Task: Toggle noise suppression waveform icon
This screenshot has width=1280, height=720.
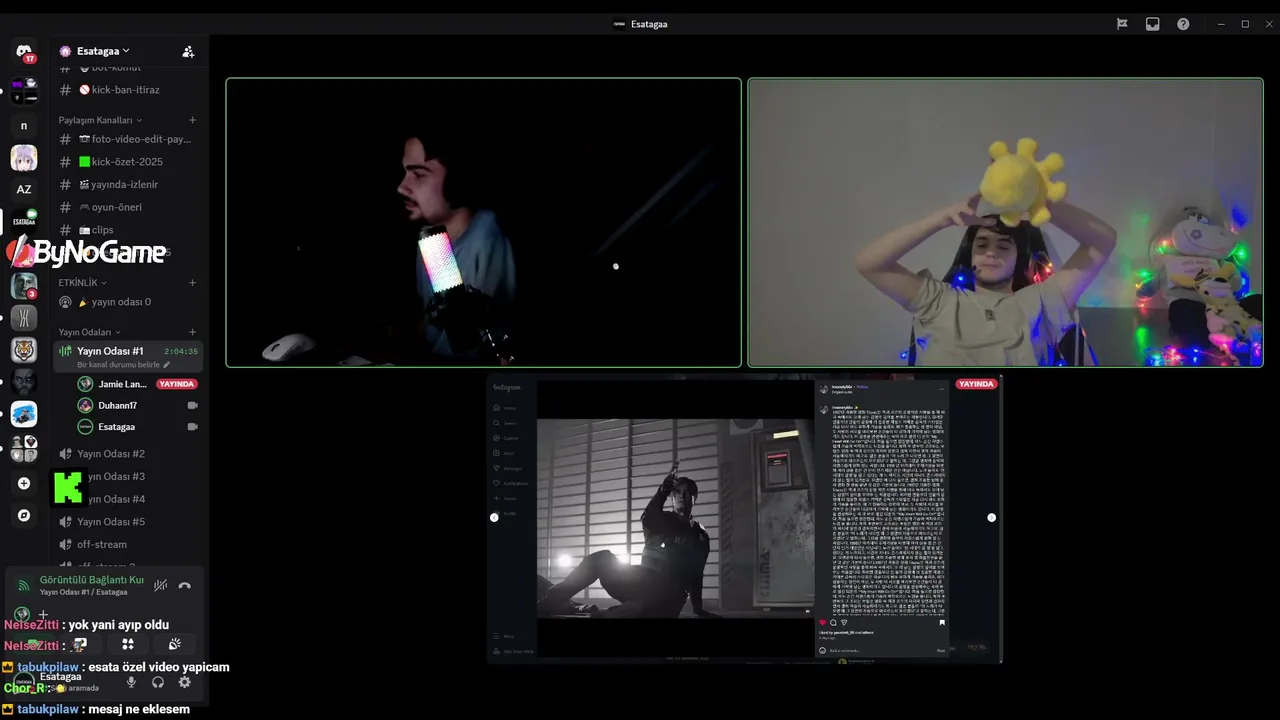Action: tap(160, 586)
